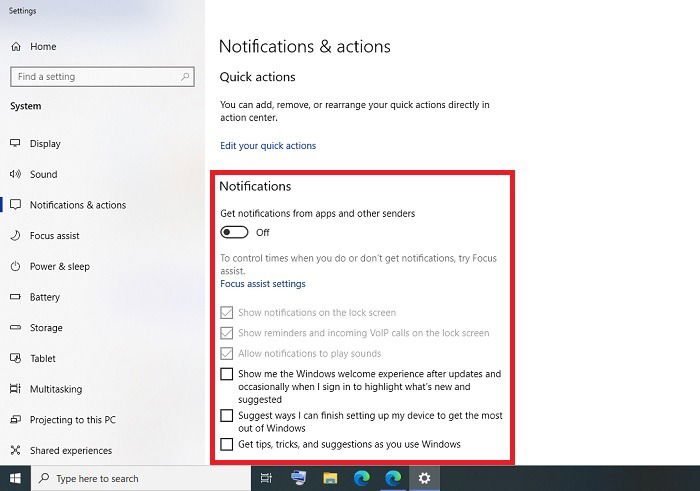Viewport: 700px width, 491px height.
Task: Click the Settings gear taskbar icon
Action: pyautogui.click(x=424, y=478)
